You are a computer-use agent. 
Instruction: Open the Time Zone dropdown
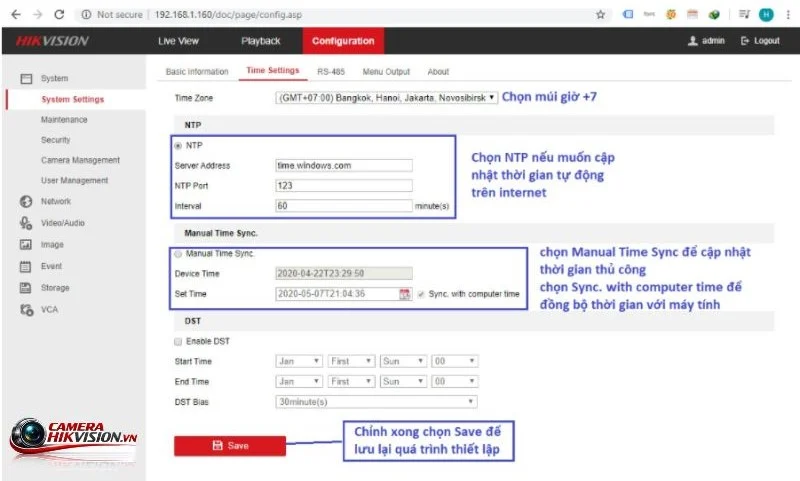[386, 97]
